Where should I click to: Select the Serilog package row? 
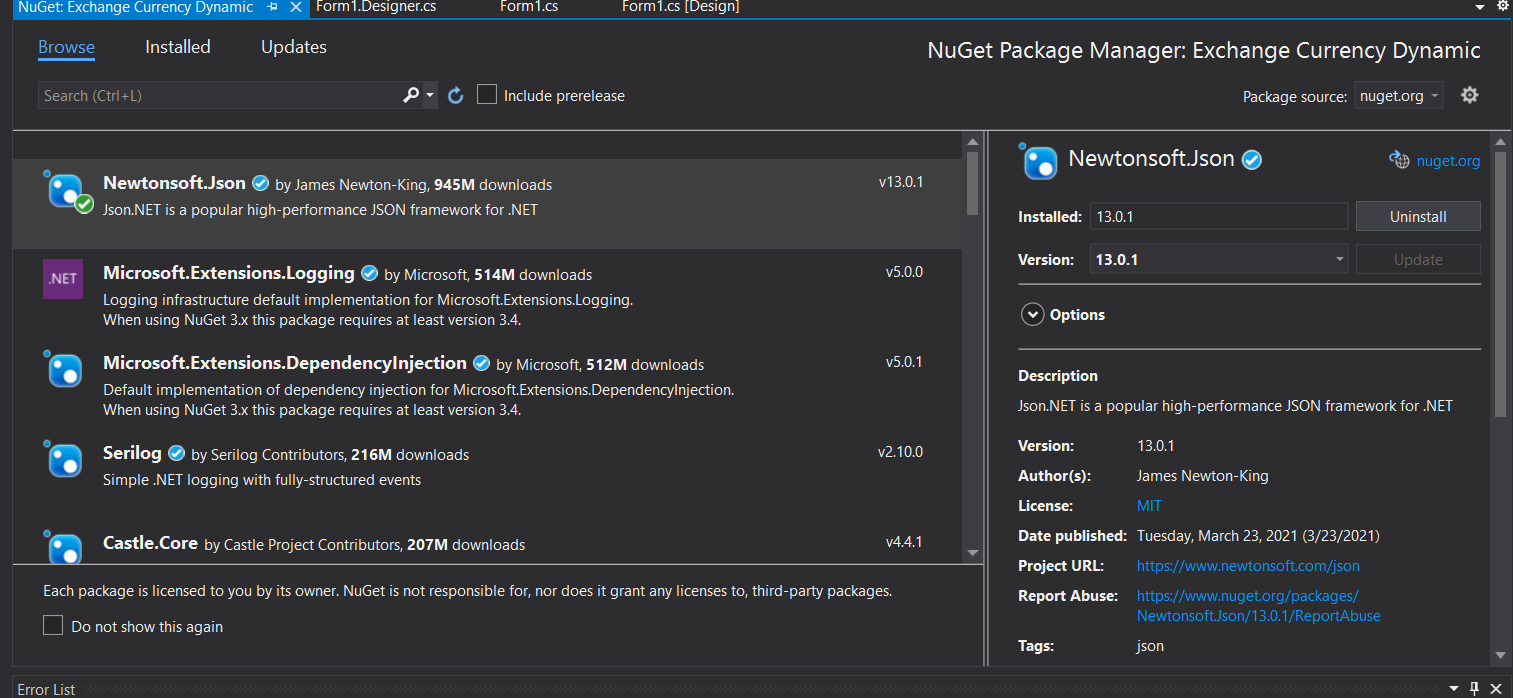tap(487, 474)
